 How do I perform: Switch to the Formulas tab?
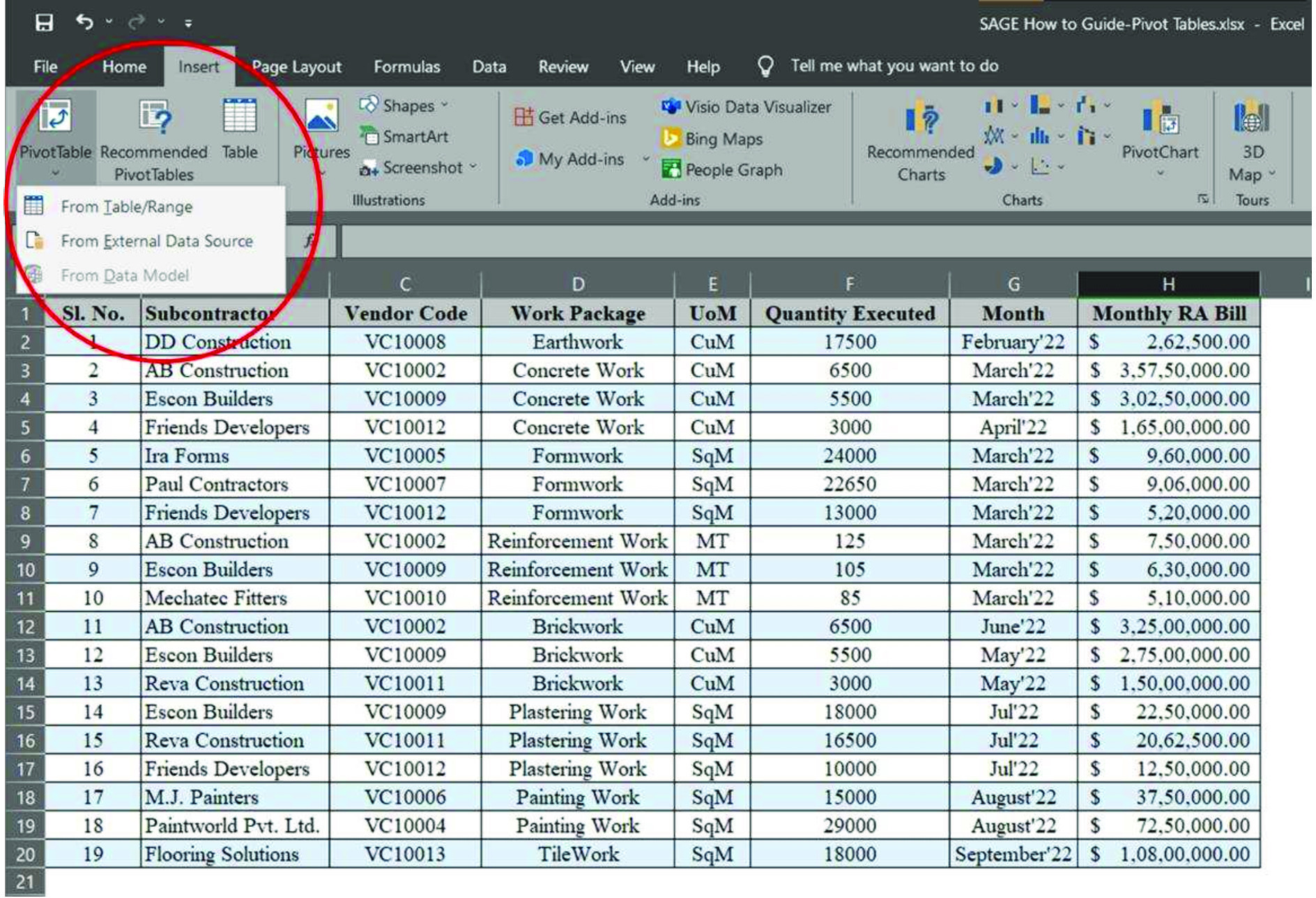406,67
